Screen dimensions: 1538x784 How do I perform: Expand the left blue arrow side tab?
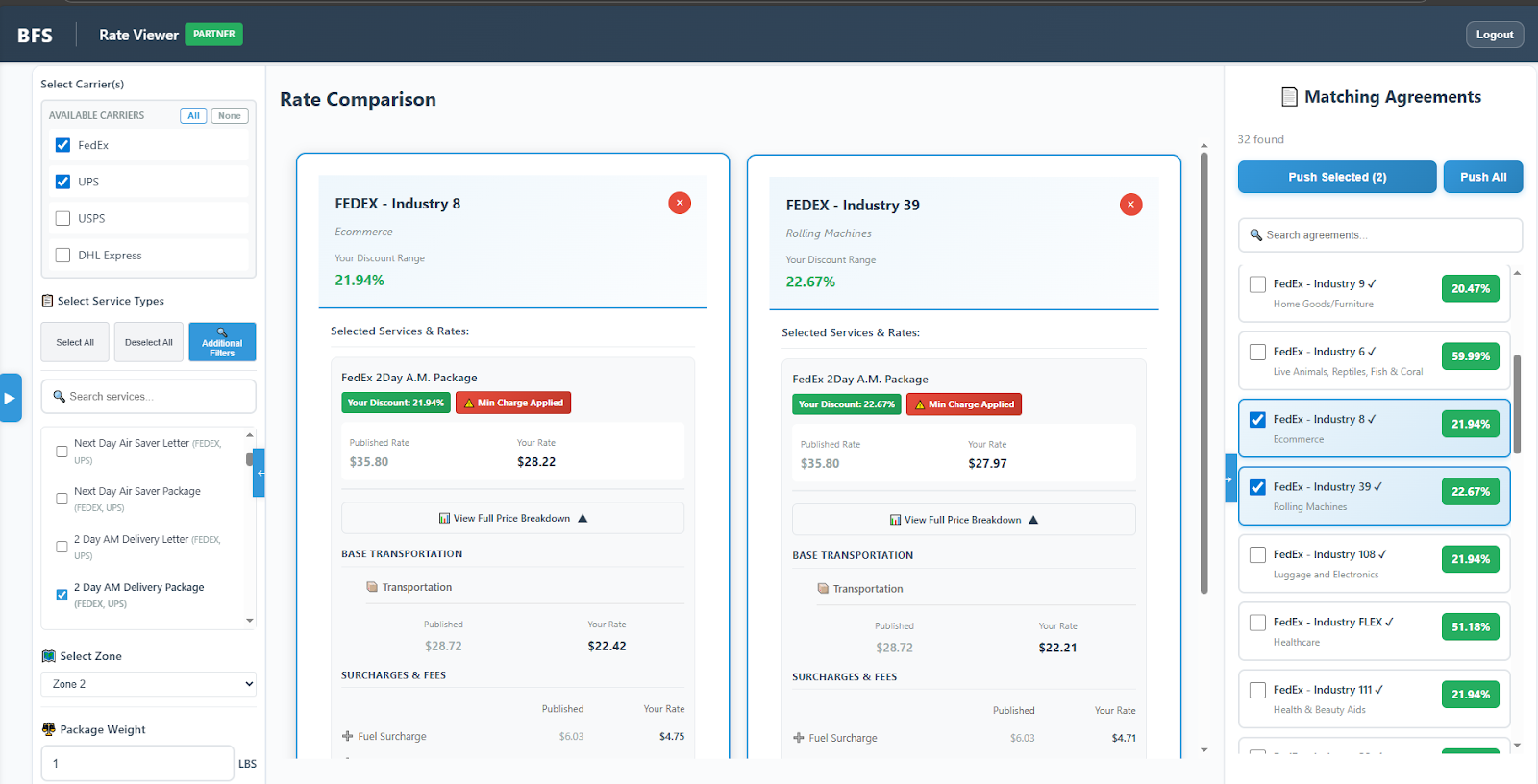click(11, 398)
